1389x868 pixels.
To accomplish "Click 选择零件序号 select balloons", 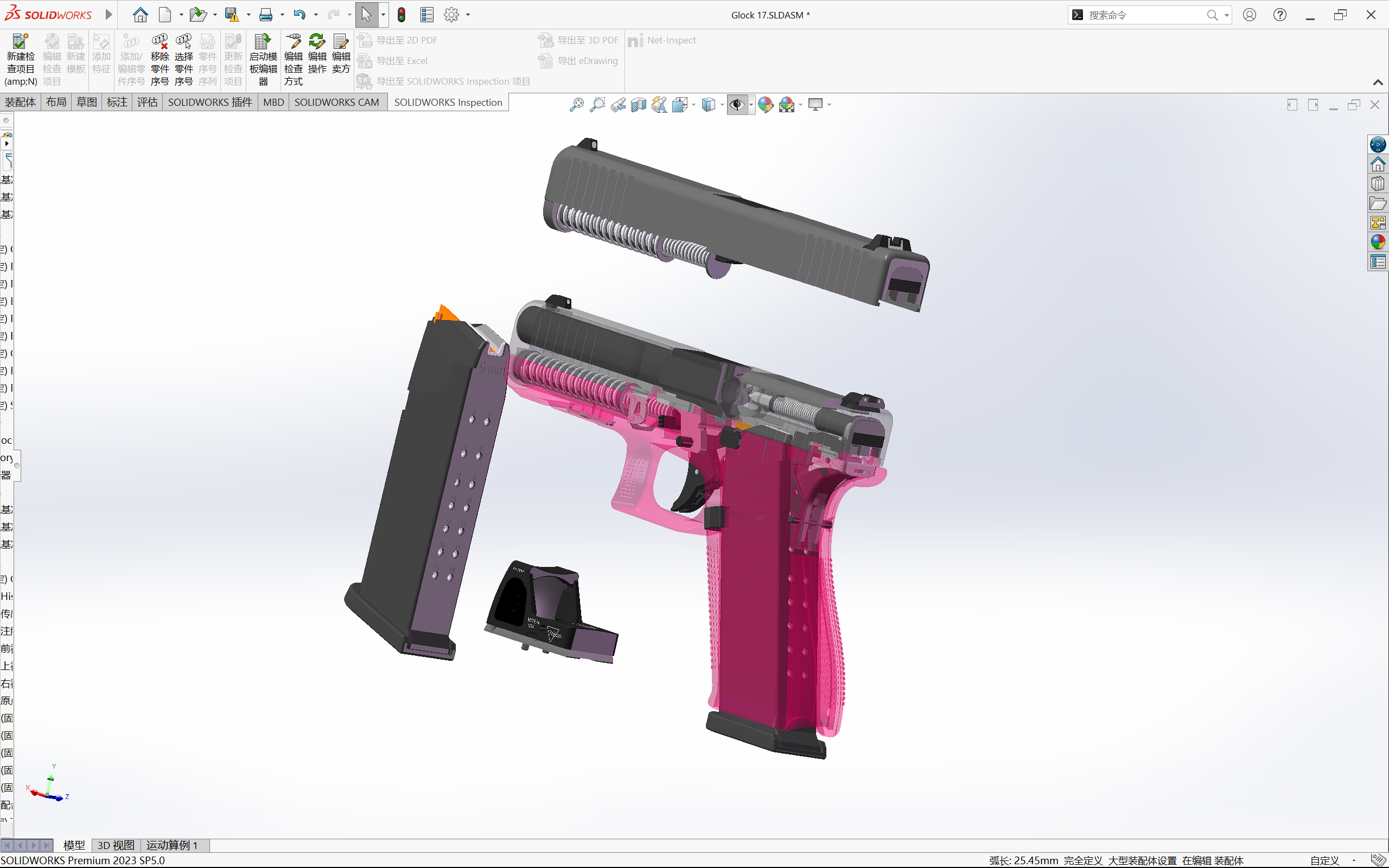I will point(184,60).
